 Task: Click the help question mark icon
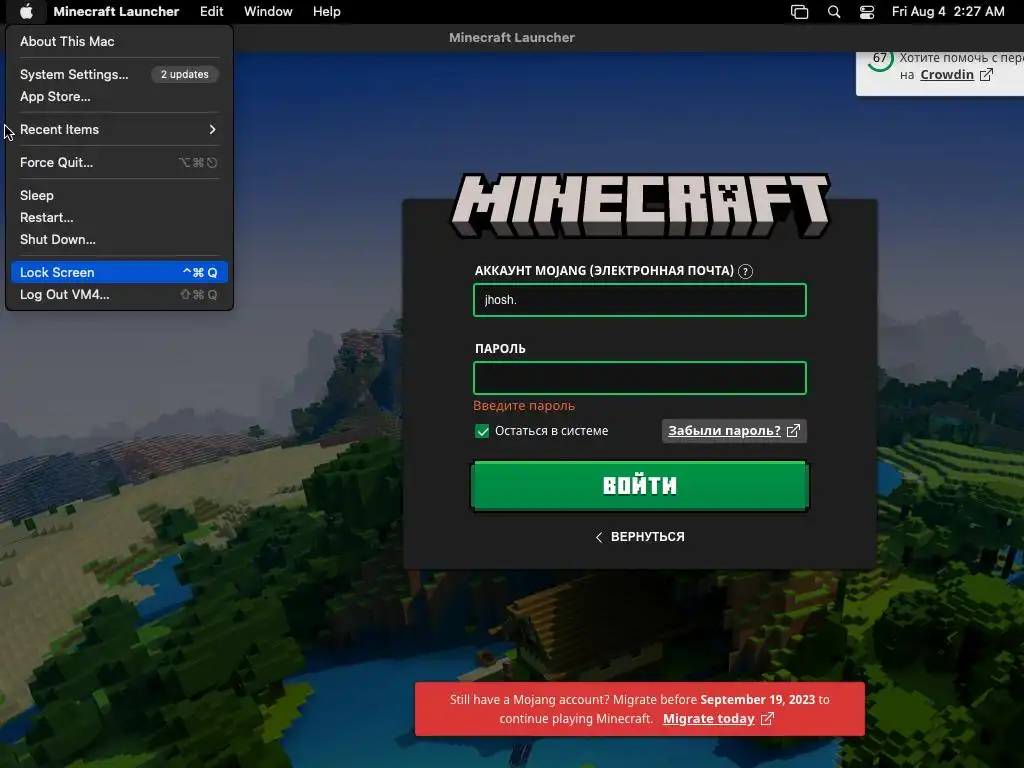click(x=745, y=271)
